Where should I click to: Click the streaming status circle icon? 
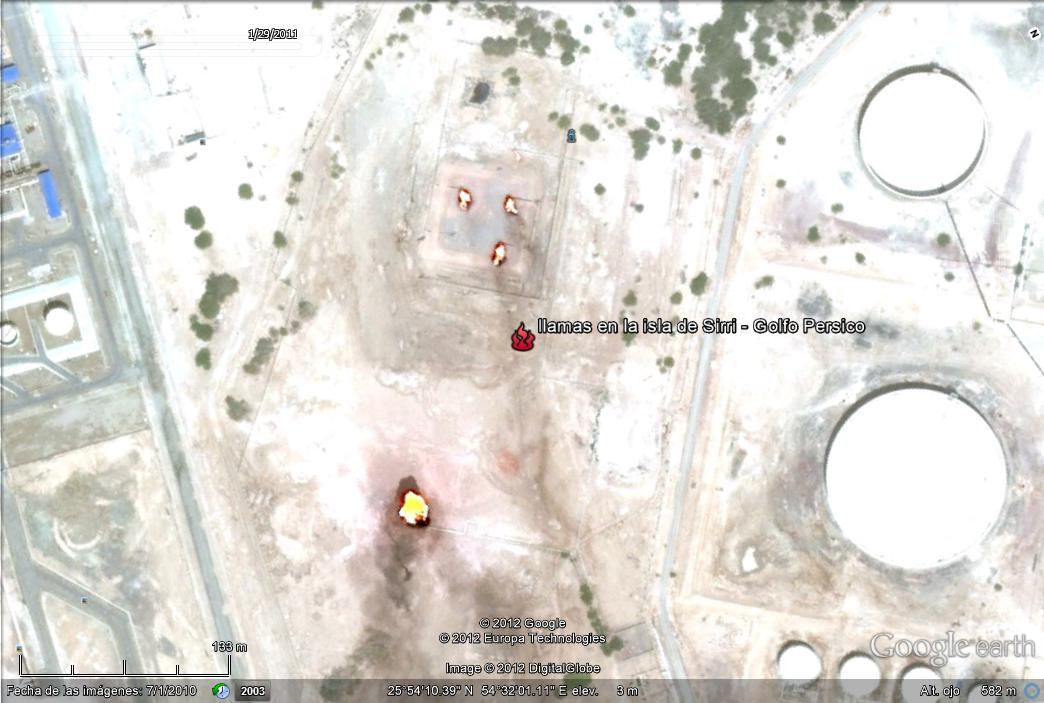coord(1031,691)
